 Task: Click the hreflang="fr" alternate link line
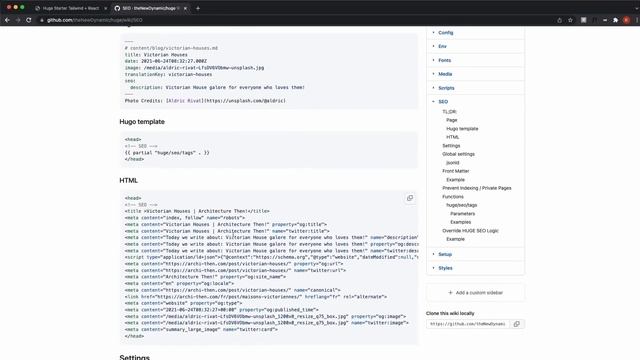(x=256, y=297)
